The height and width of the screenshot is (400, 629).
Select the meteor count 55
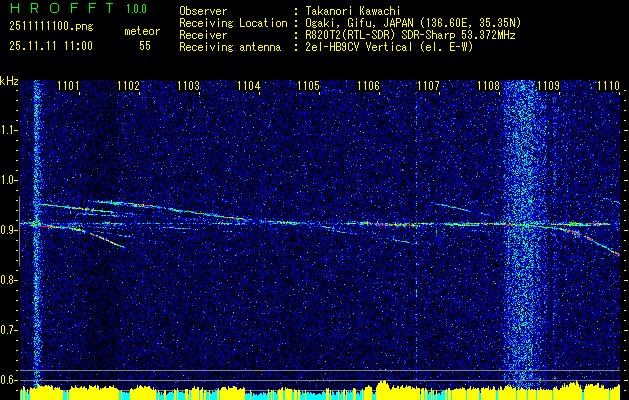click(145, 46)
